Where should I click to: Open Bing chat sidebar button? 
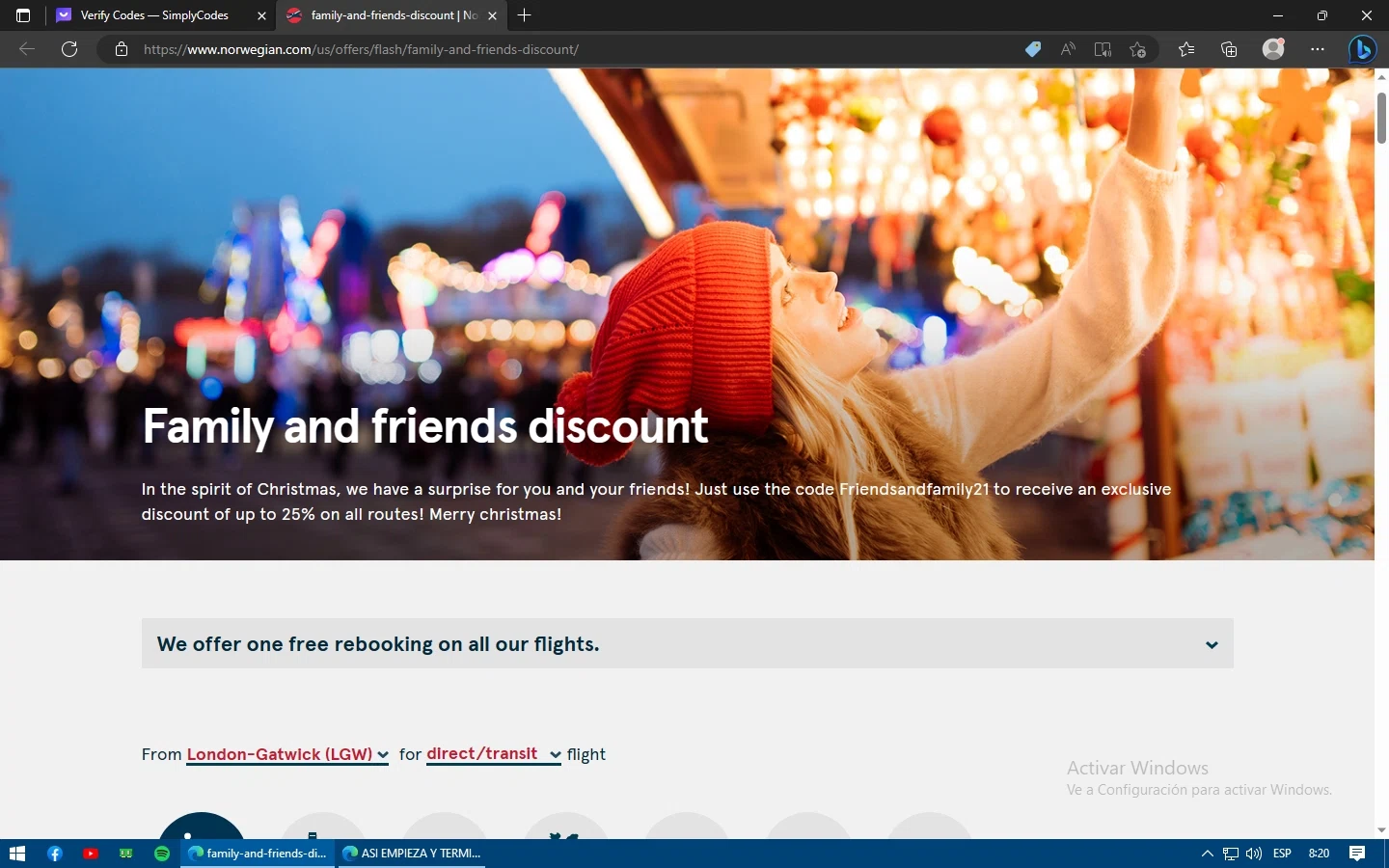pos(1362,49)
